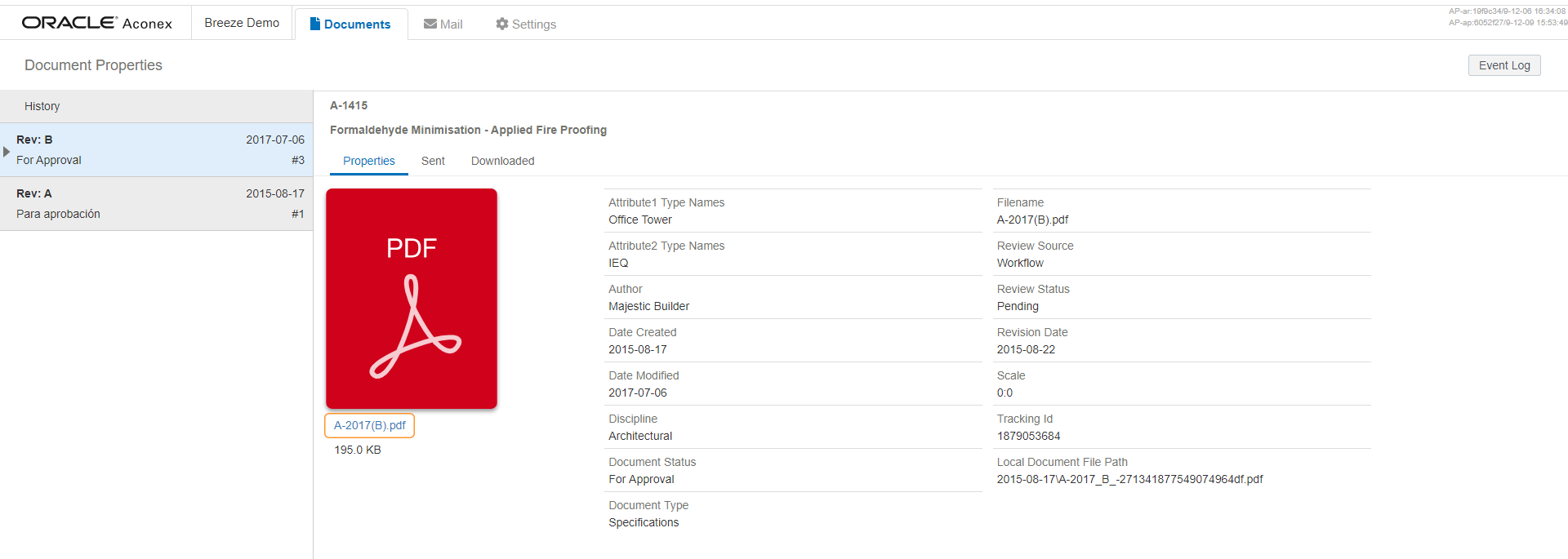Viewport: 1568px width, 559px height.
Task: Click the A-1415 document number heading
Action: [x=349, y=105]
